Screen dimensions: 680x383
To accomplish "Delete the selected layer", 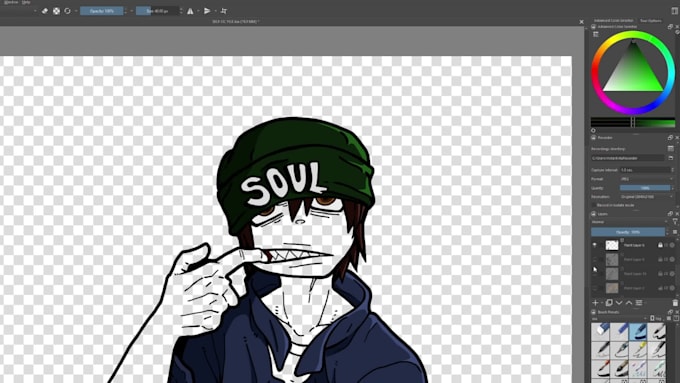I will (x=675, y=303).
